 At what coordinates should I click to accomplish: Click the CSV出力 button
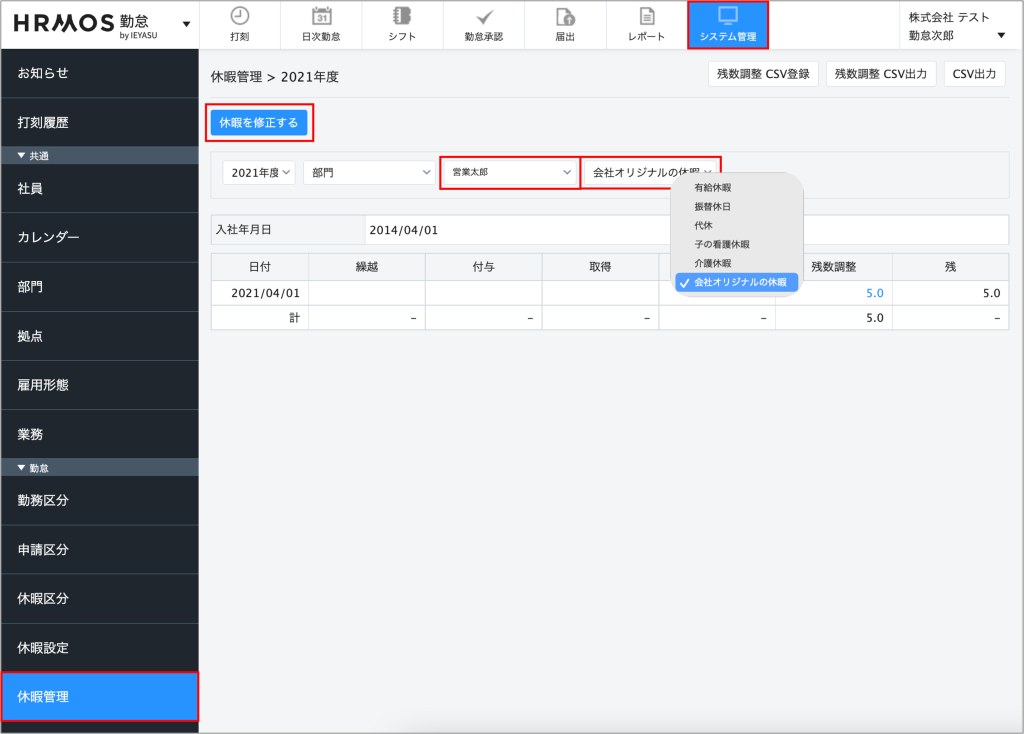tap(974, 74)
